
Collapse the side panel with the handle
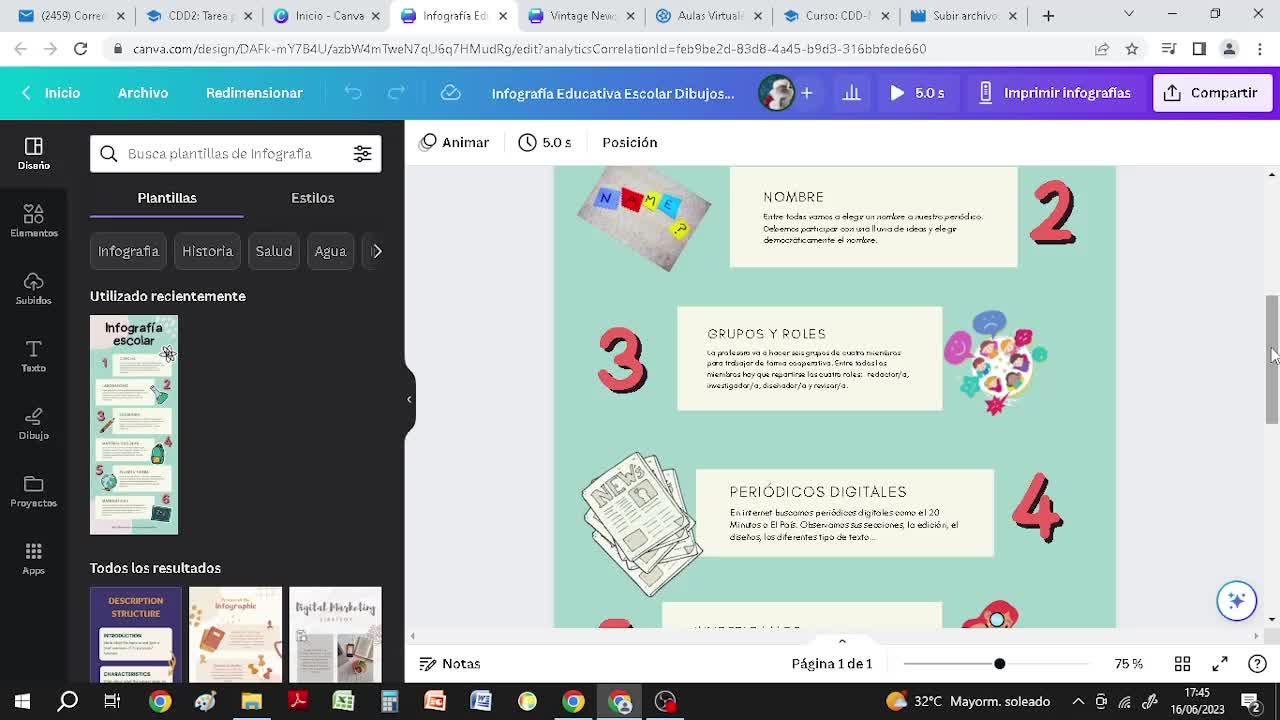(x=409, y=399)
